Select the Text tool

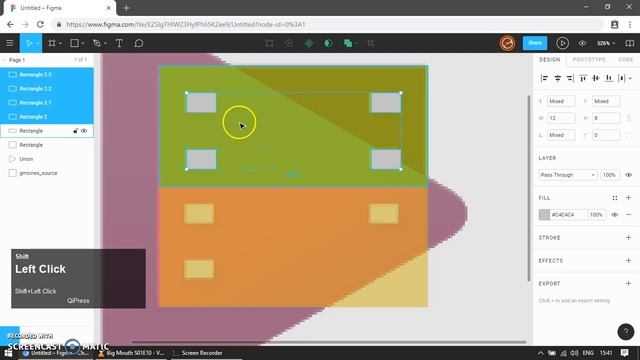click(119, 43)
